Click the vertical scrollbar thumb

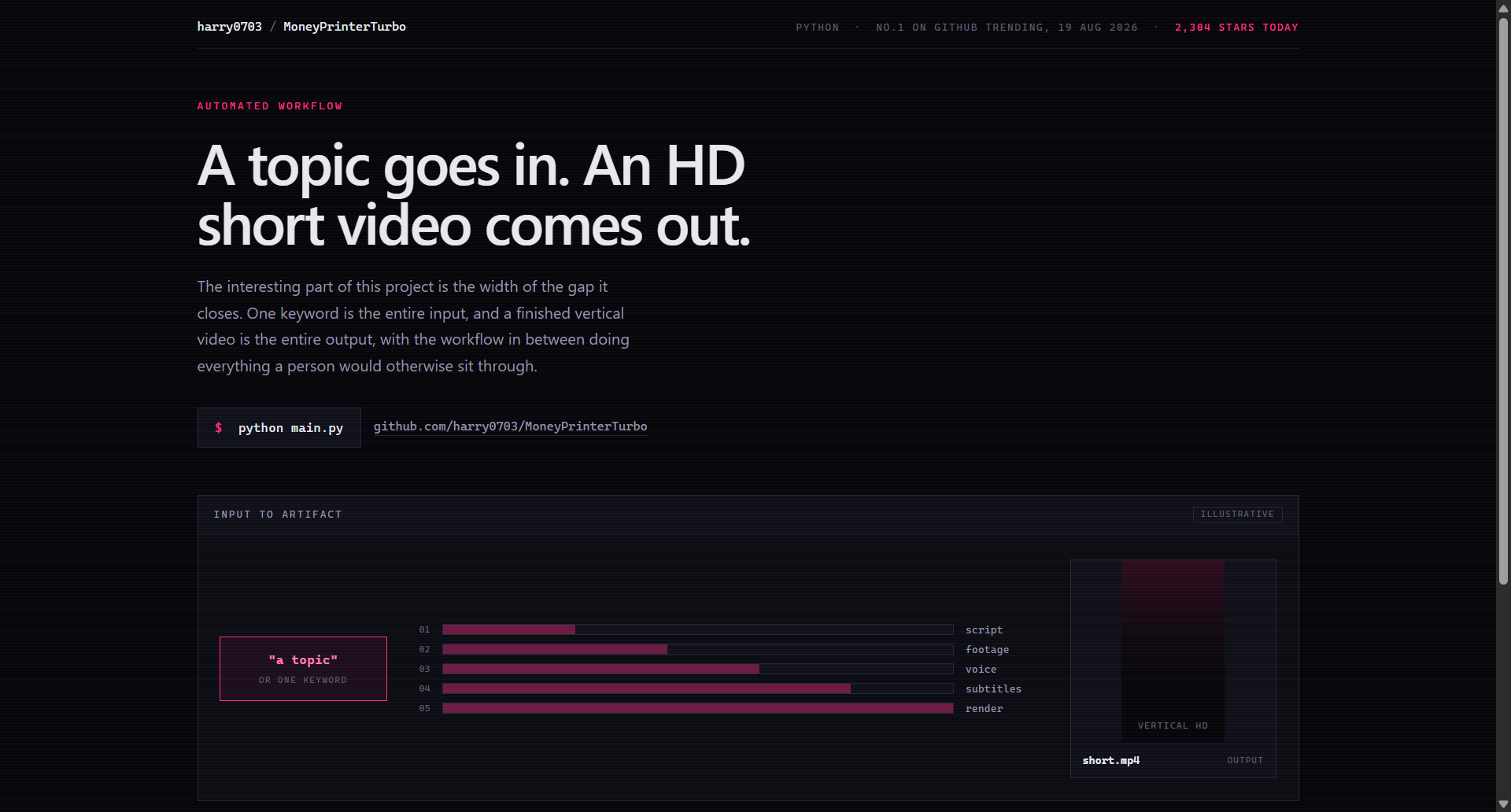coord(1503,301)
